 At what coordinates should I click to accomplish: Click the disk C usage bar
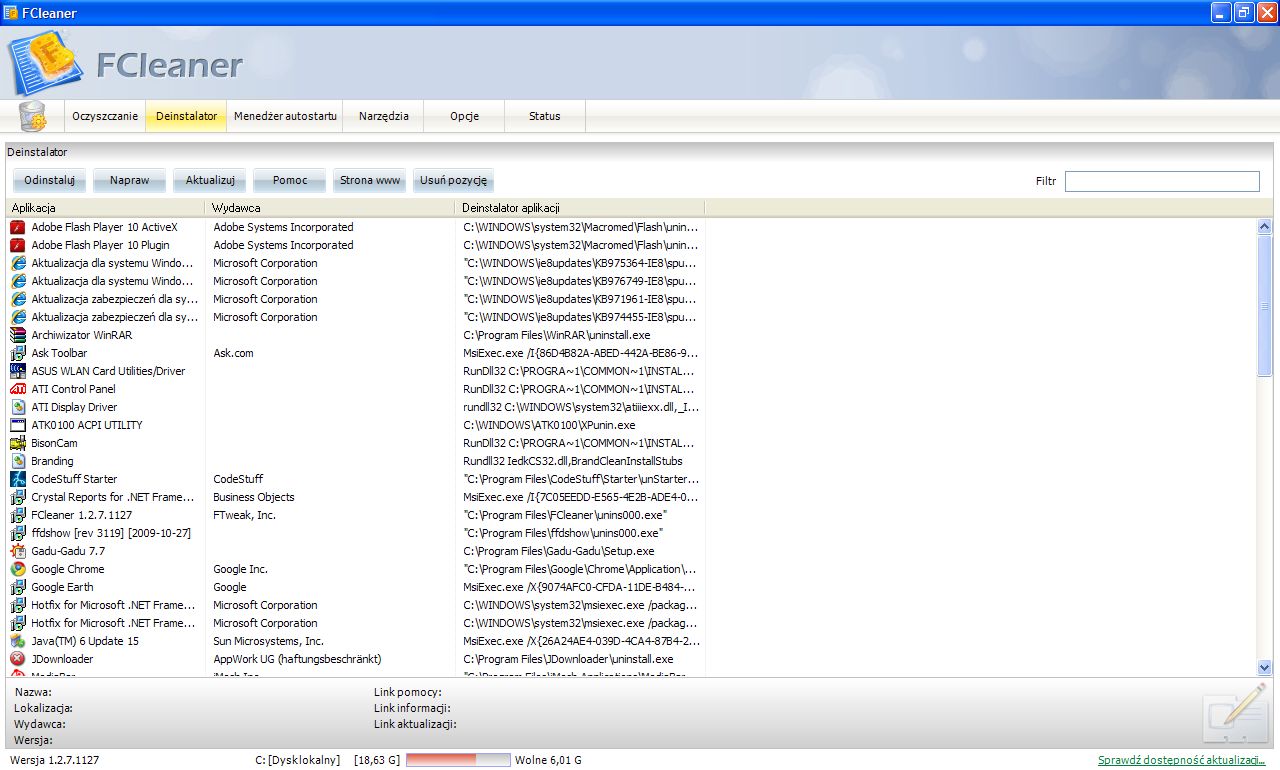[x=458, y=760]
